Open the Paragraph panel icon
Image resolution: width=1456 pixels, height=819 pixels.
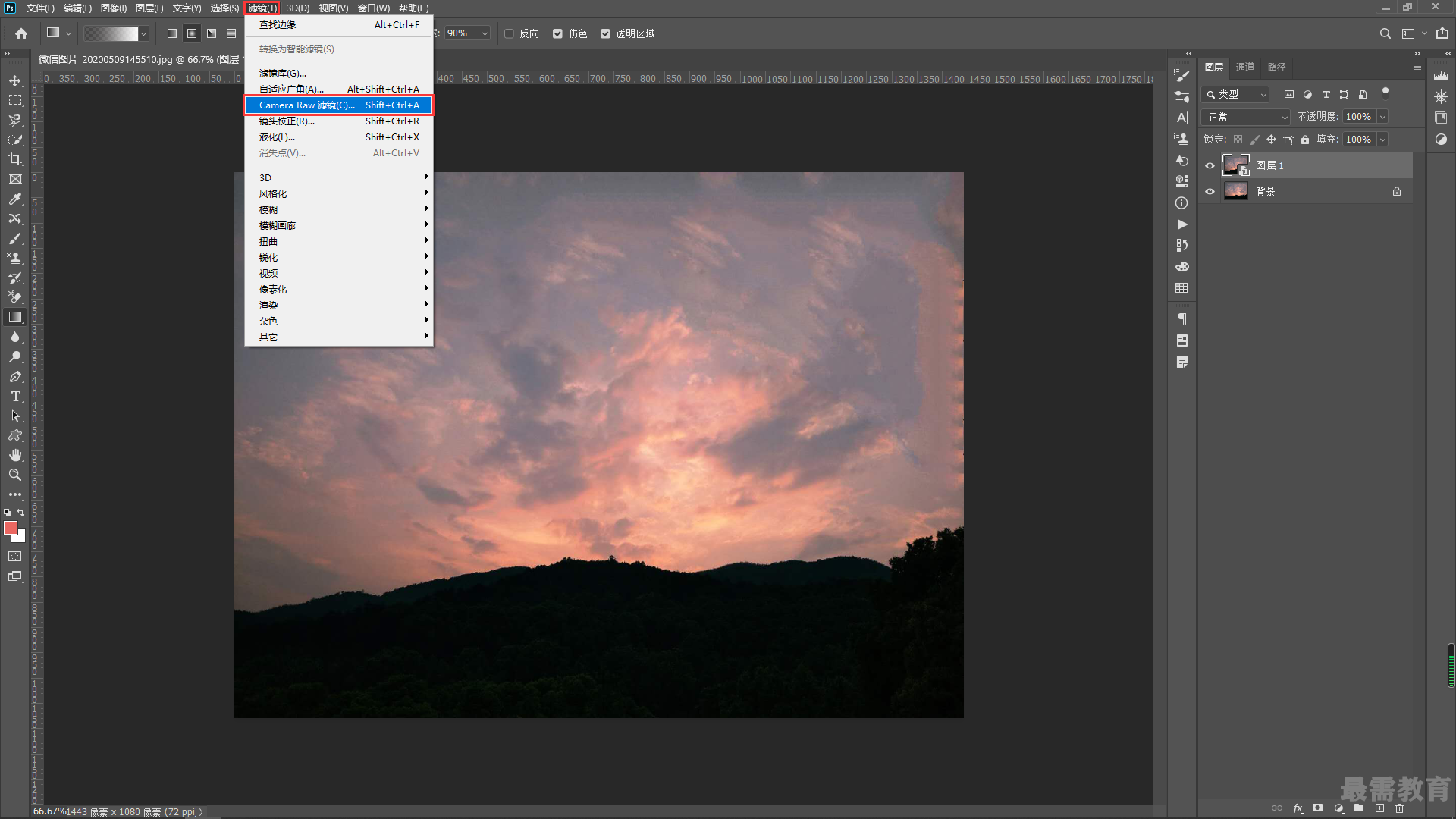[1181, 319]
